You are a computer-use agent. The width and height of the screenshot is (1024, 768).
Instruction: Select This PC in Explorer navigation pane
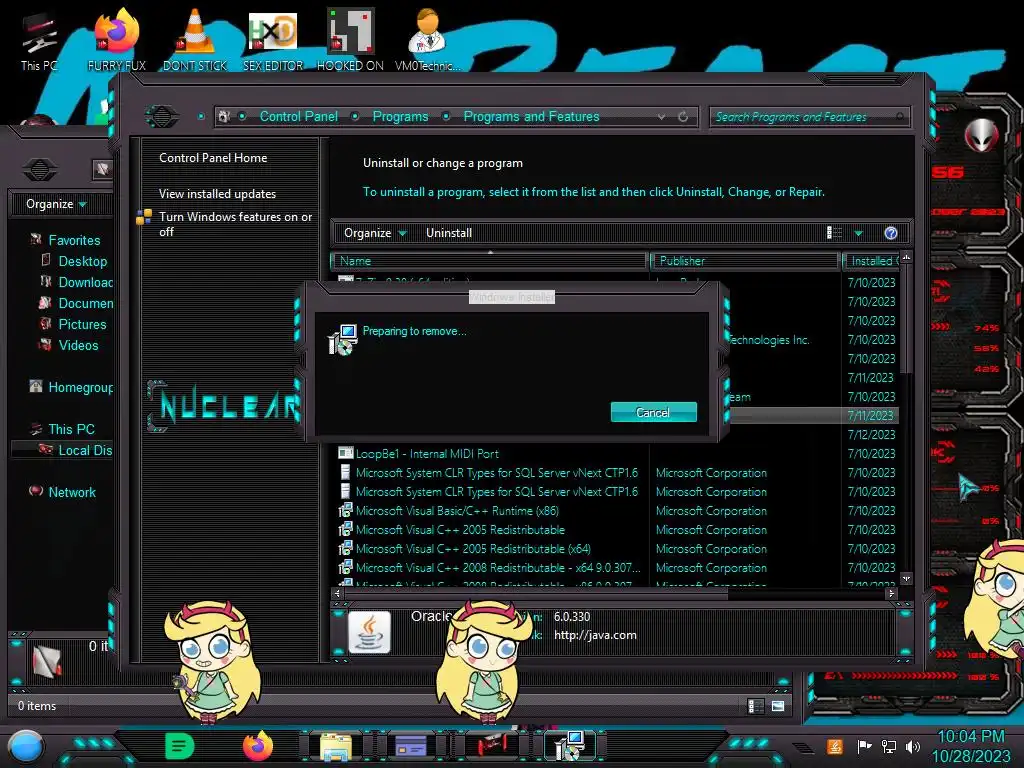(71, 429)
